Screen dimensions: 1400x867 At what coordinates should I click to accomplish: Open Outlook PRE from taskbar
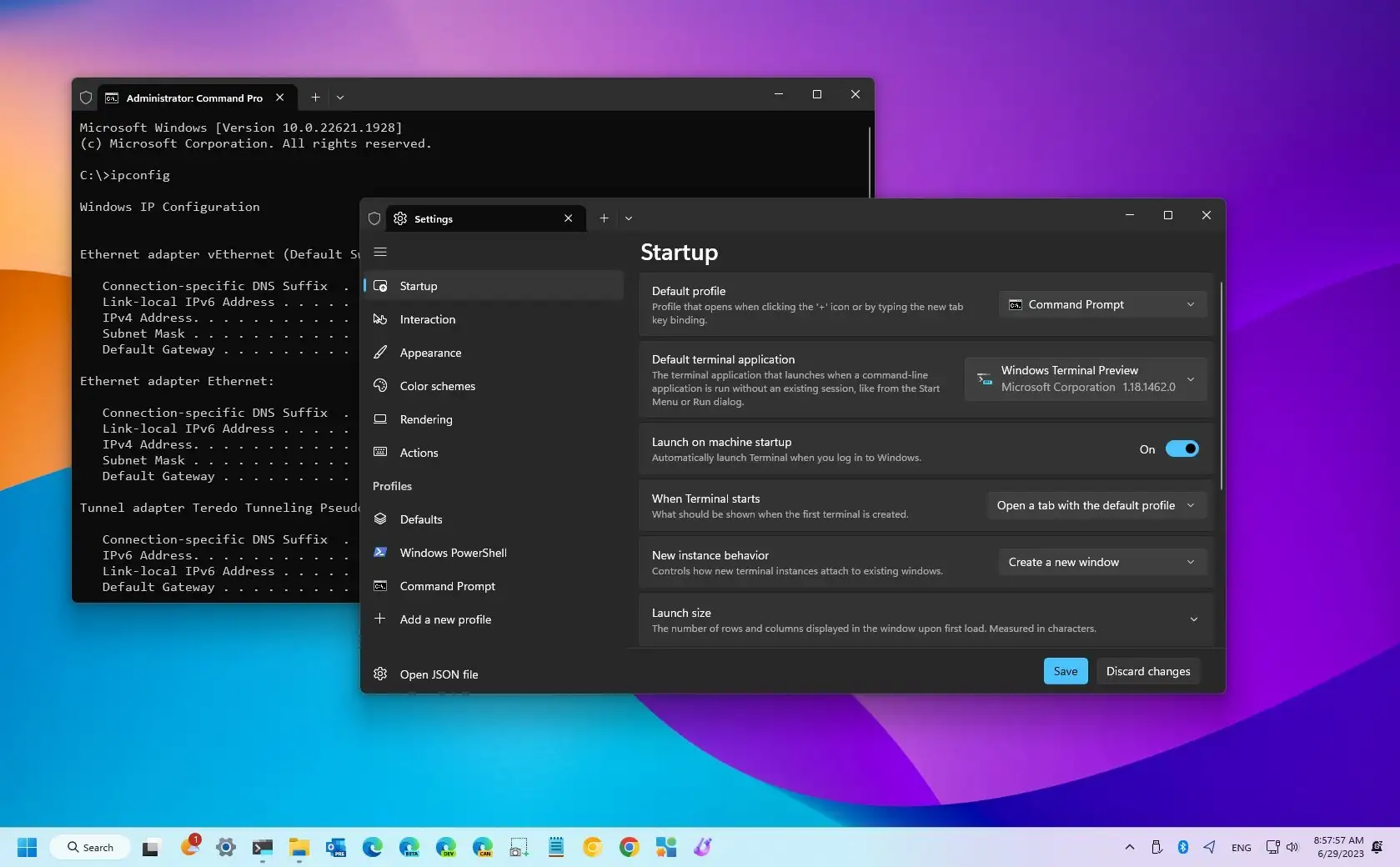[336, 847]
